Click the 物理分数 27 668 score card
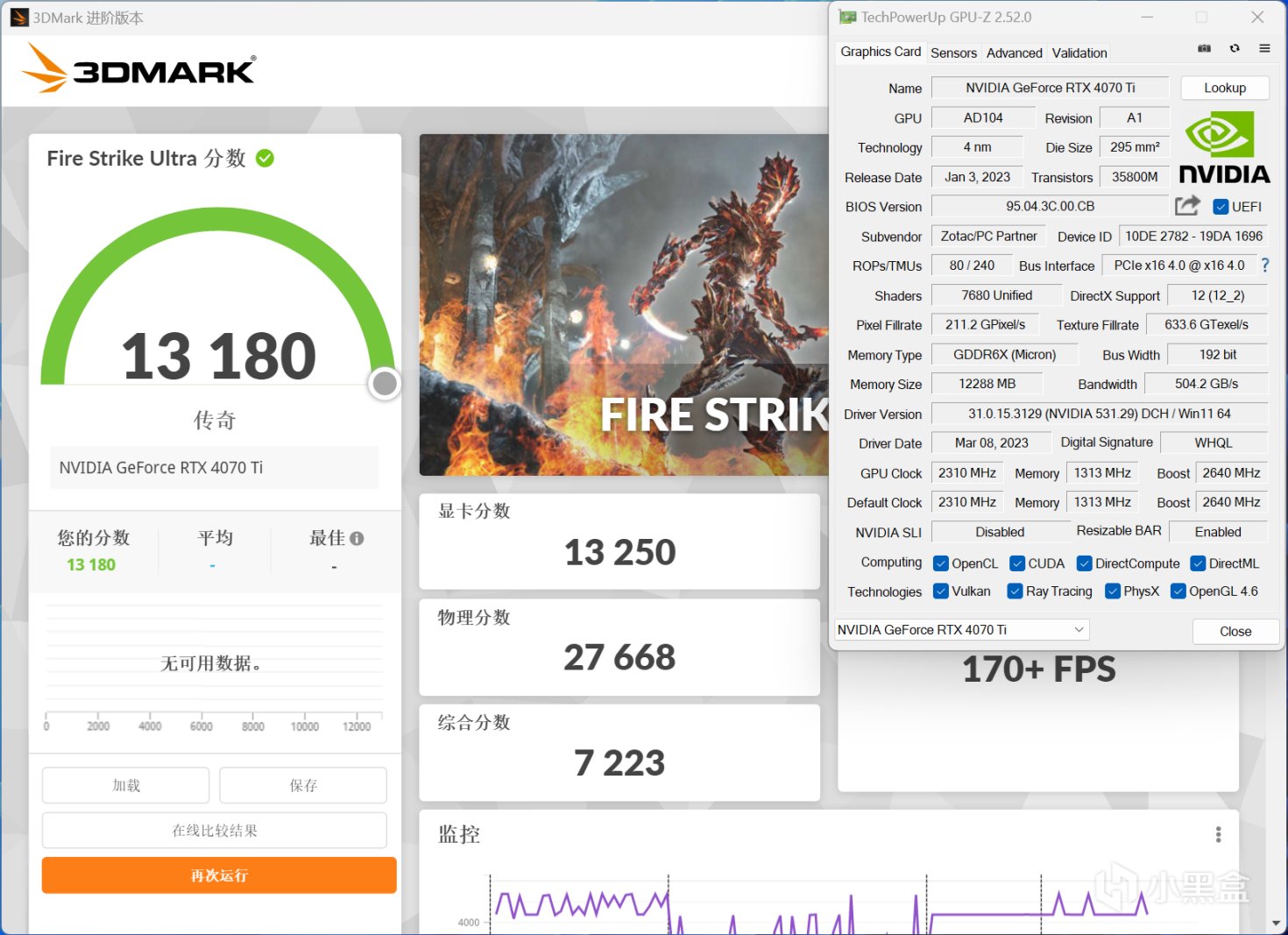The image size is (1288, 935). click(x=619, y=647)
